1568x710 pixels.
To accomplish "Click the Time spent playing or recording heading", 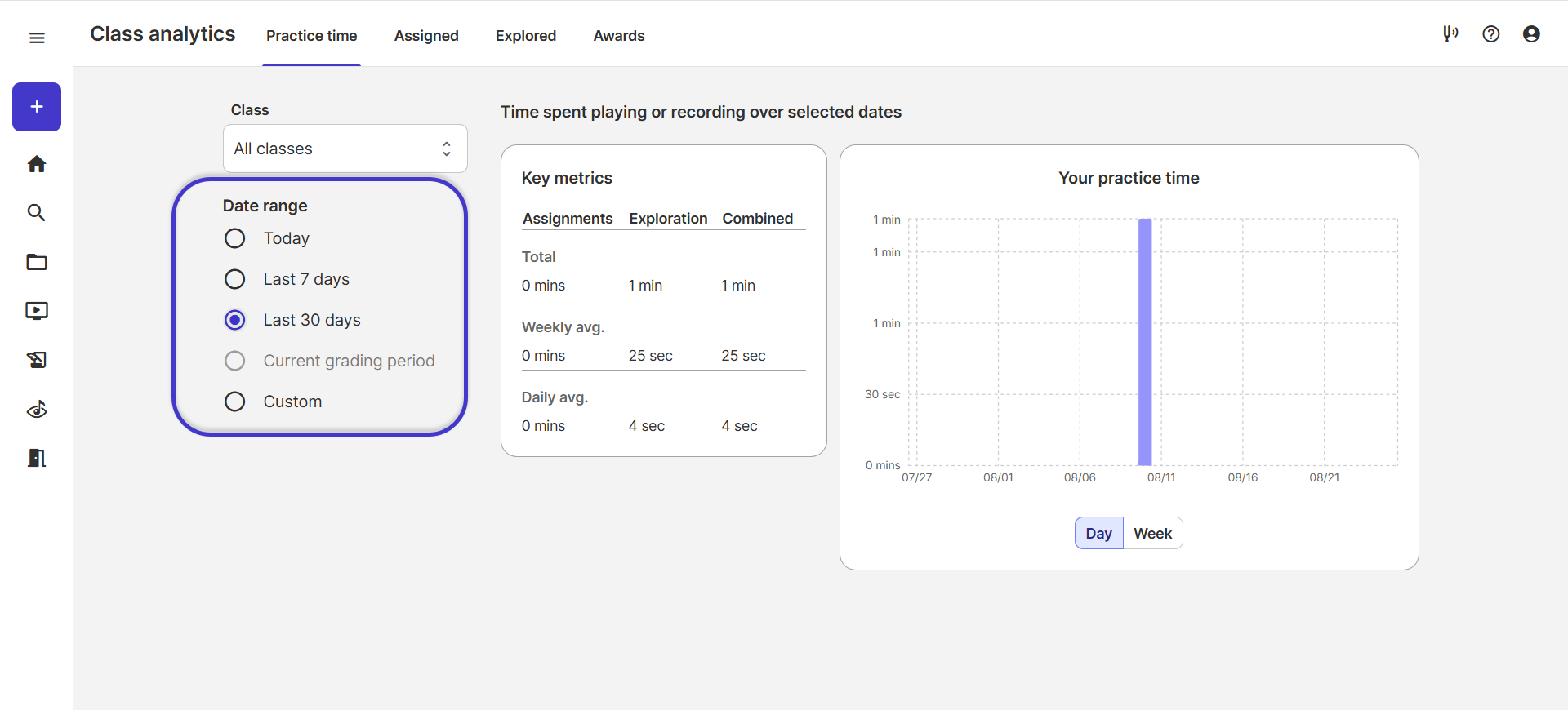I will point(701,112).
